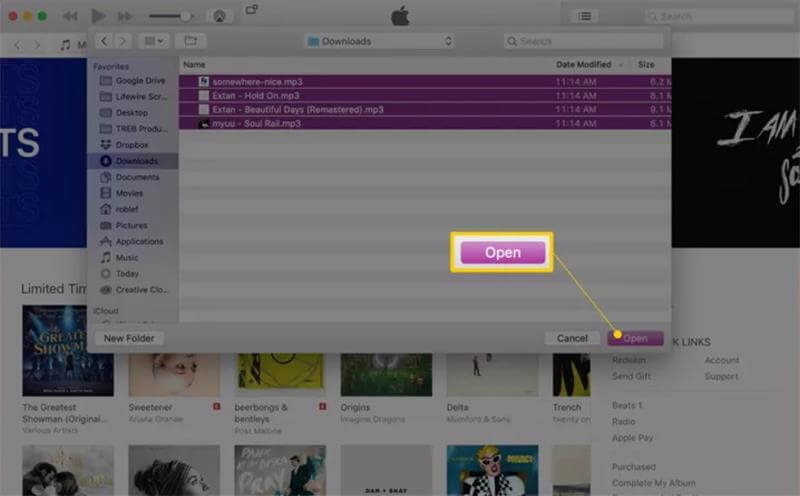Click the Apple Pay link

coord(633,438)
